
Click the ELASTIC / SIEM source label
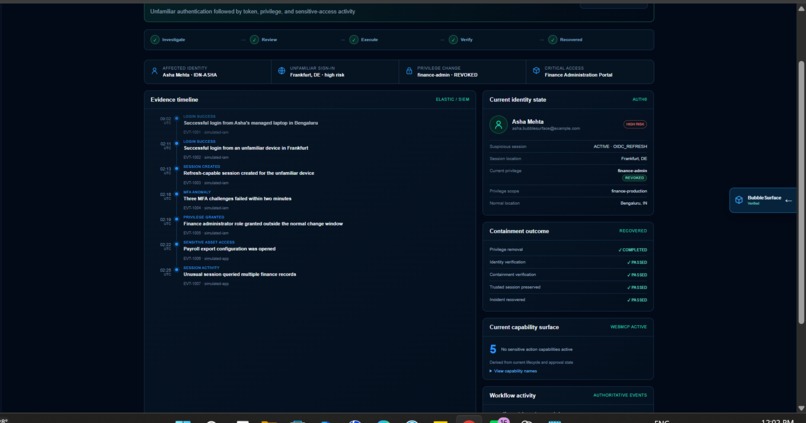point(452,100)
